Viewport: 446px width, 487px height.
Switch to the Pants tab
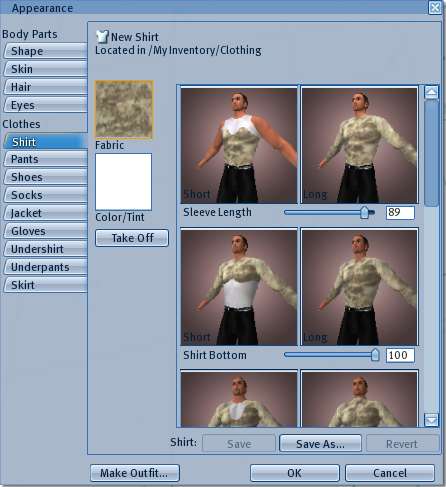click(x=45, y=159)
